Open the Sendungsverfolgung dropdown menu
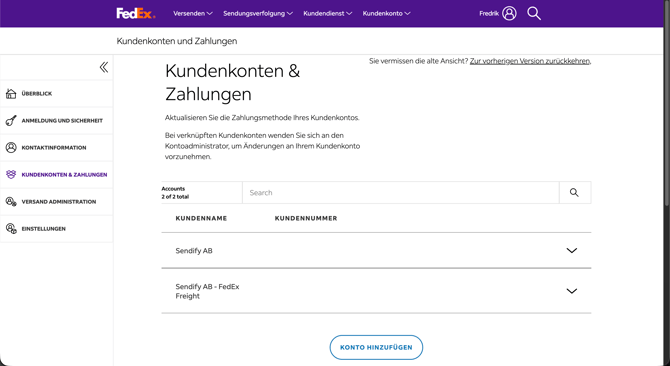Viewport: 670px width, 366px height. (258, 13)
